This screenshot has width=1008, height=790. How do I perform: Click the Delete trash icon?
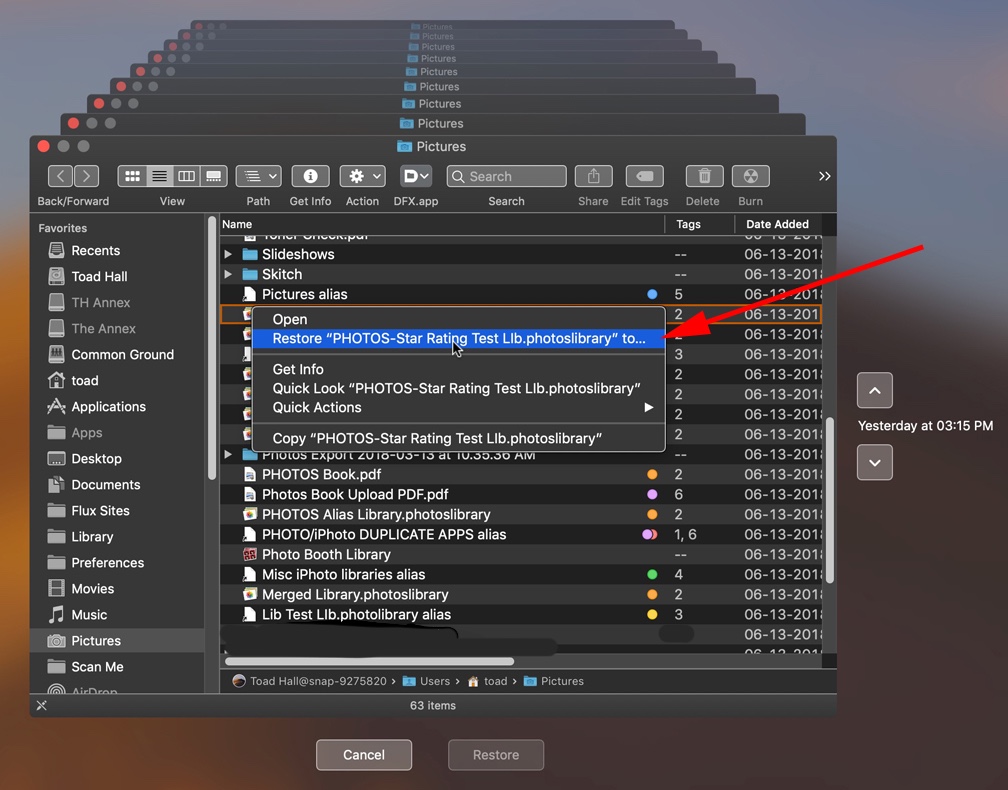coord(704,176)
